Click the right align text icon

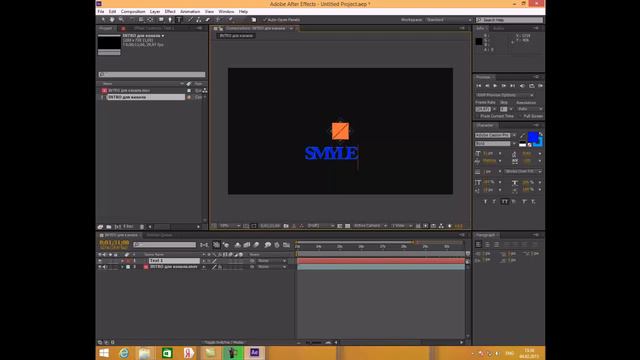496,244
